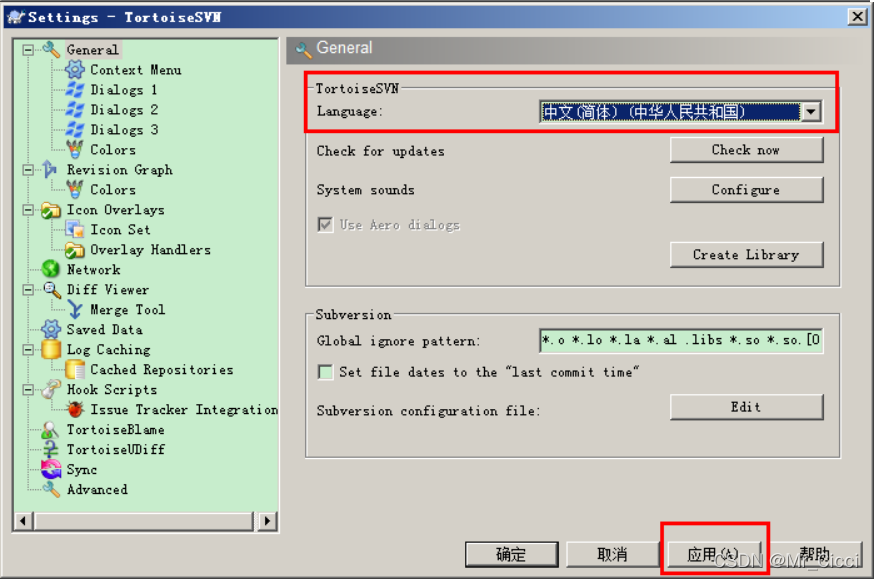This screenshot has width=874, height=580.
Task: Click the Revision Graph branch icon
Action: pyautogui.click(x=51, y=169)
